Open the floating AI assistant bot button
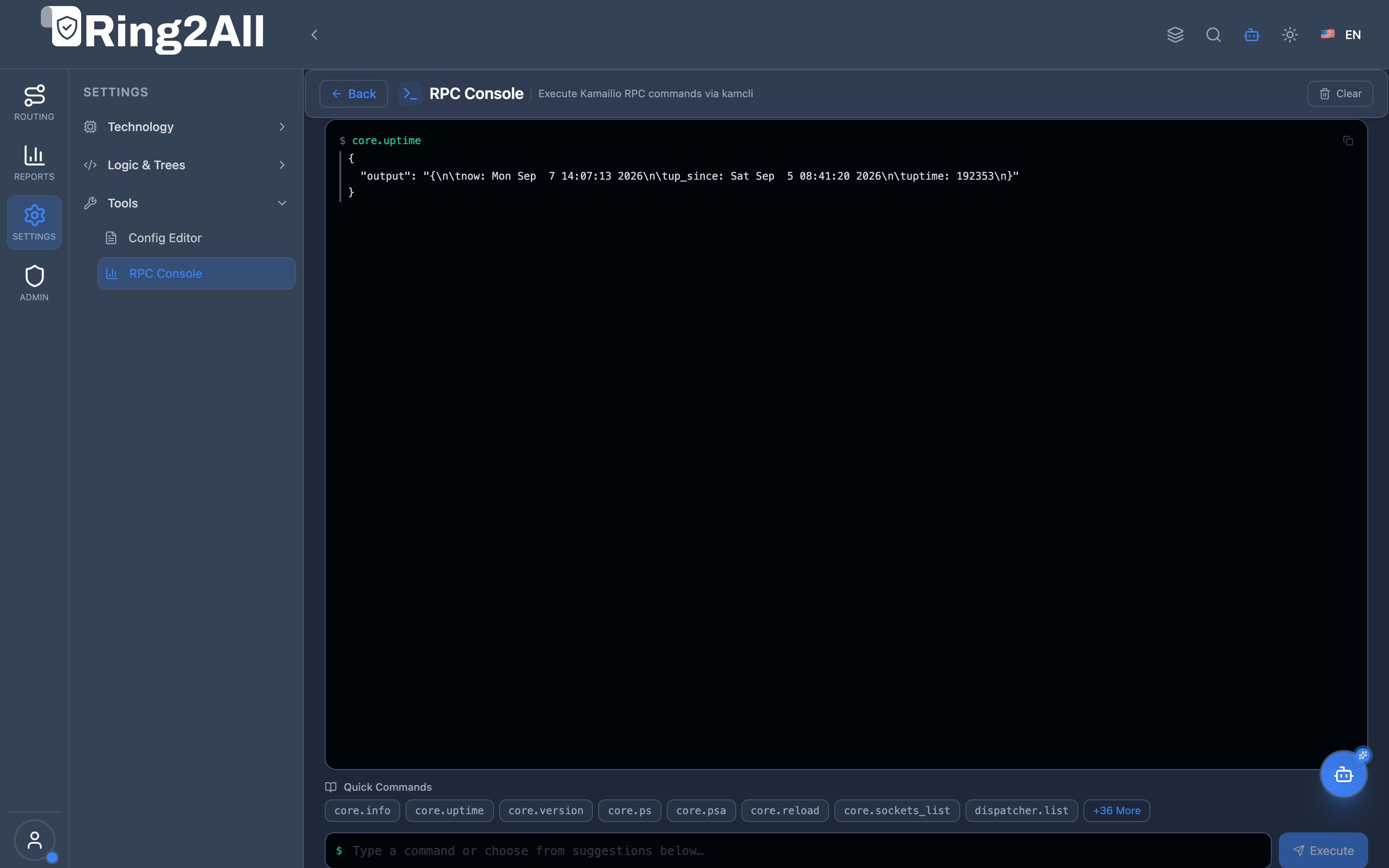Image resolution: width=1389 pixels, height=868 pixels. [x=1344, y=774]
